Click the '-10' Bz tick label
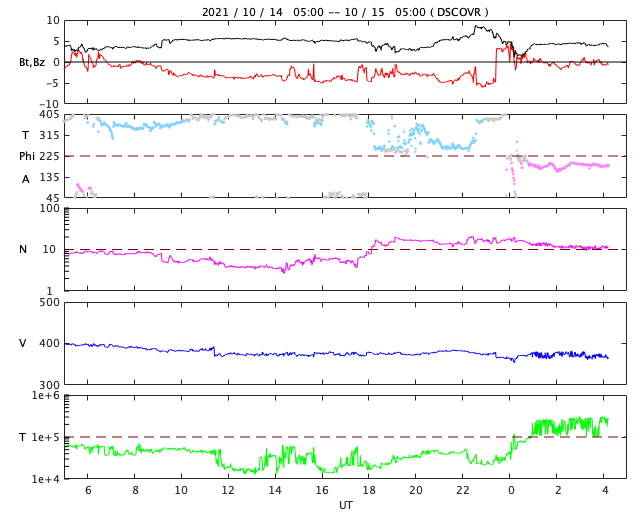Viewport: 640px width, 512px height. coord(49,104)
